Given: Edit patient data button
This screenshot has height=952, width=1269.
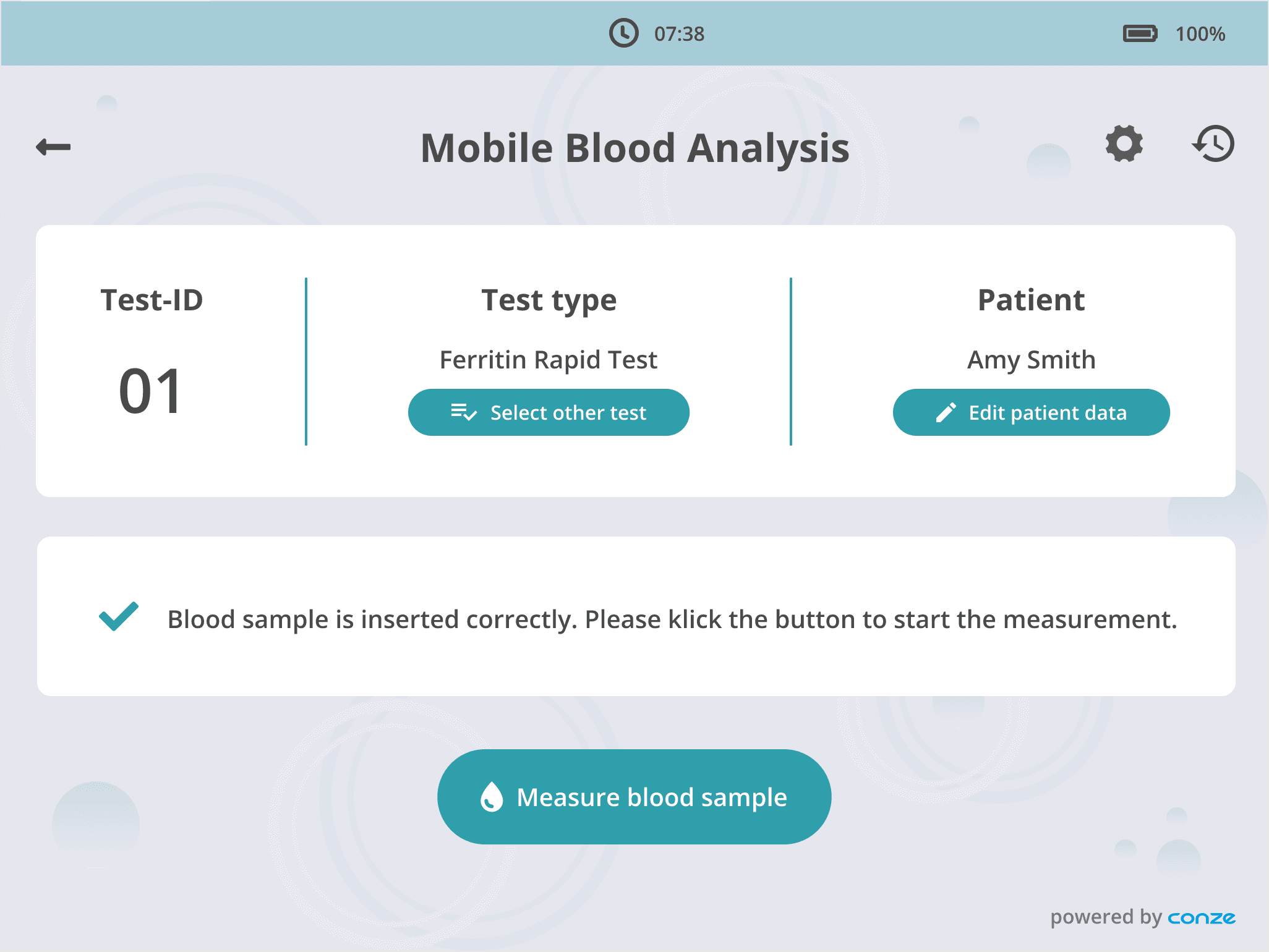Looking at the screenshot, I should pyautogui.click(x=1031, y=412).
